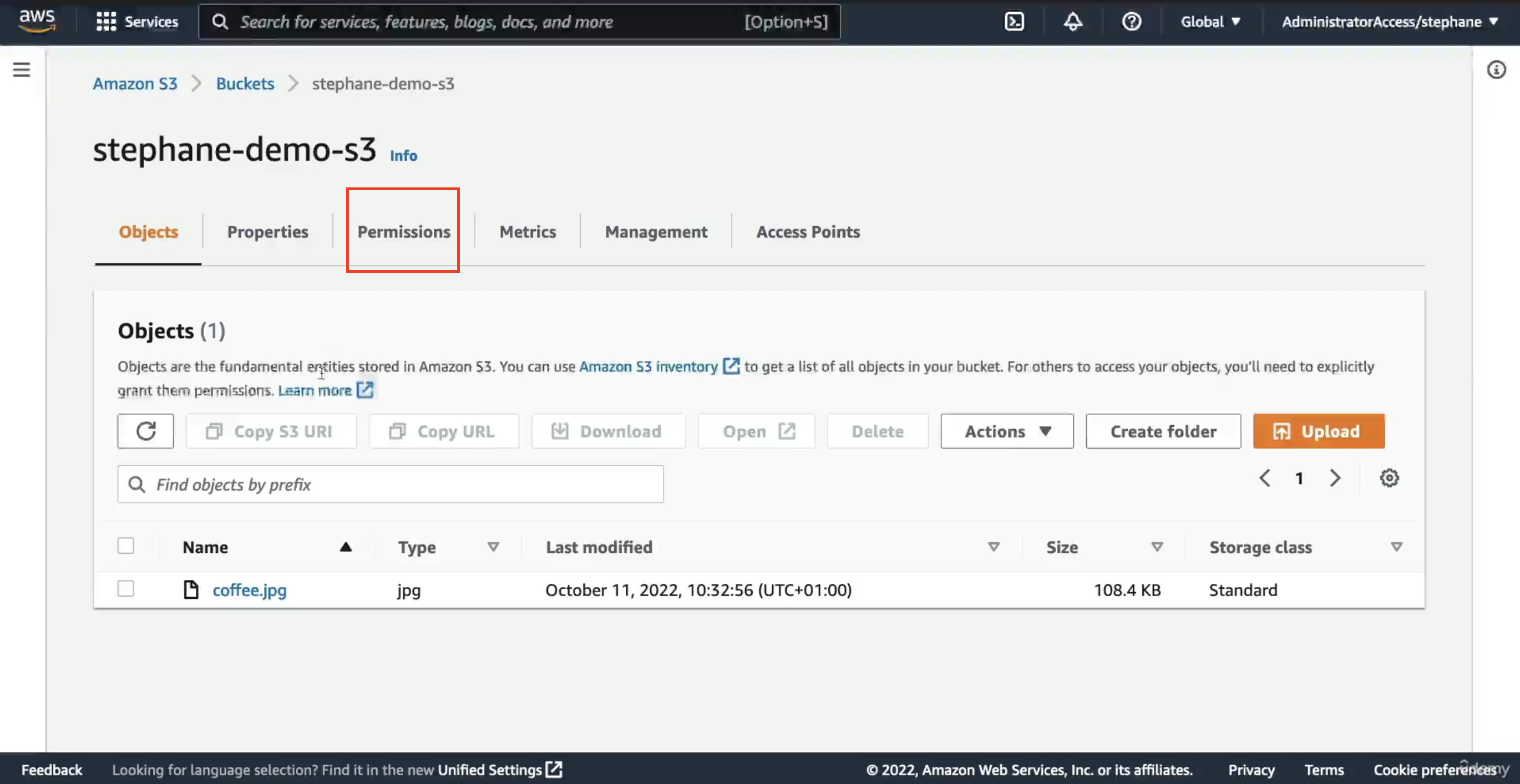Screen dimensions: 1520x784
Task: Open the Terms footer link
Action: coord(1324,769)
